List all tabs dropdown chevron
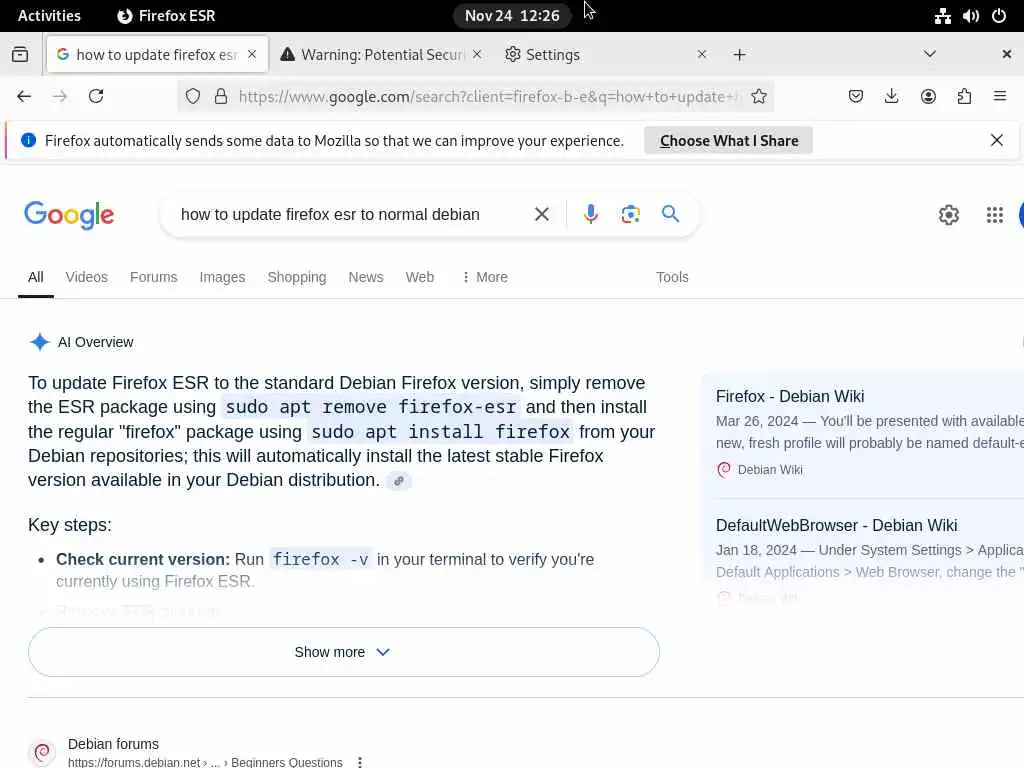 tap(930, 54)
